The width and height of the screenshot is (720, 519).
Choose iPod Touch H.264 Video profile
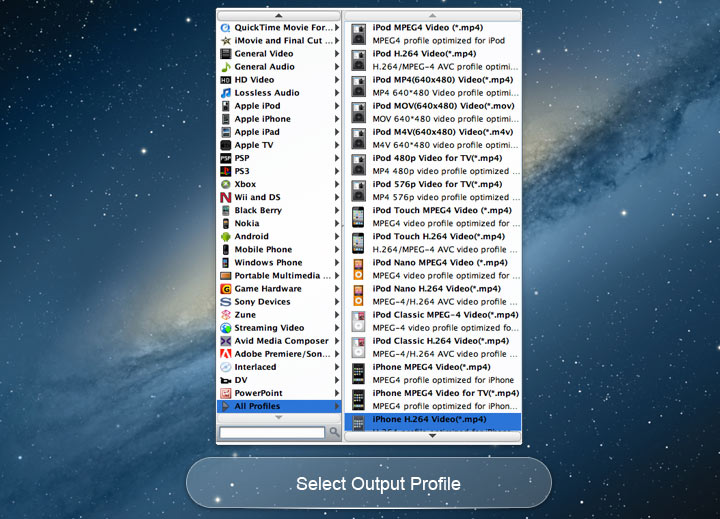433,243
